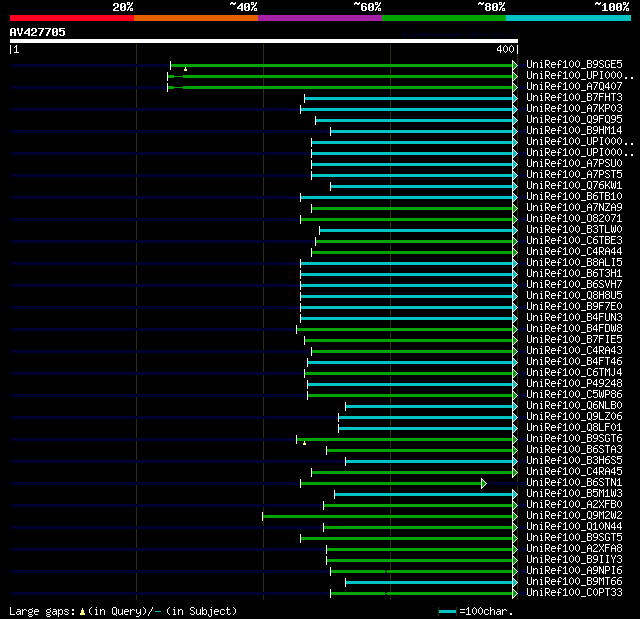This screenshot has width=640, height=619.
Task: Select the UniRef100_A2XFB0 label
Action: tap(574, 505)
